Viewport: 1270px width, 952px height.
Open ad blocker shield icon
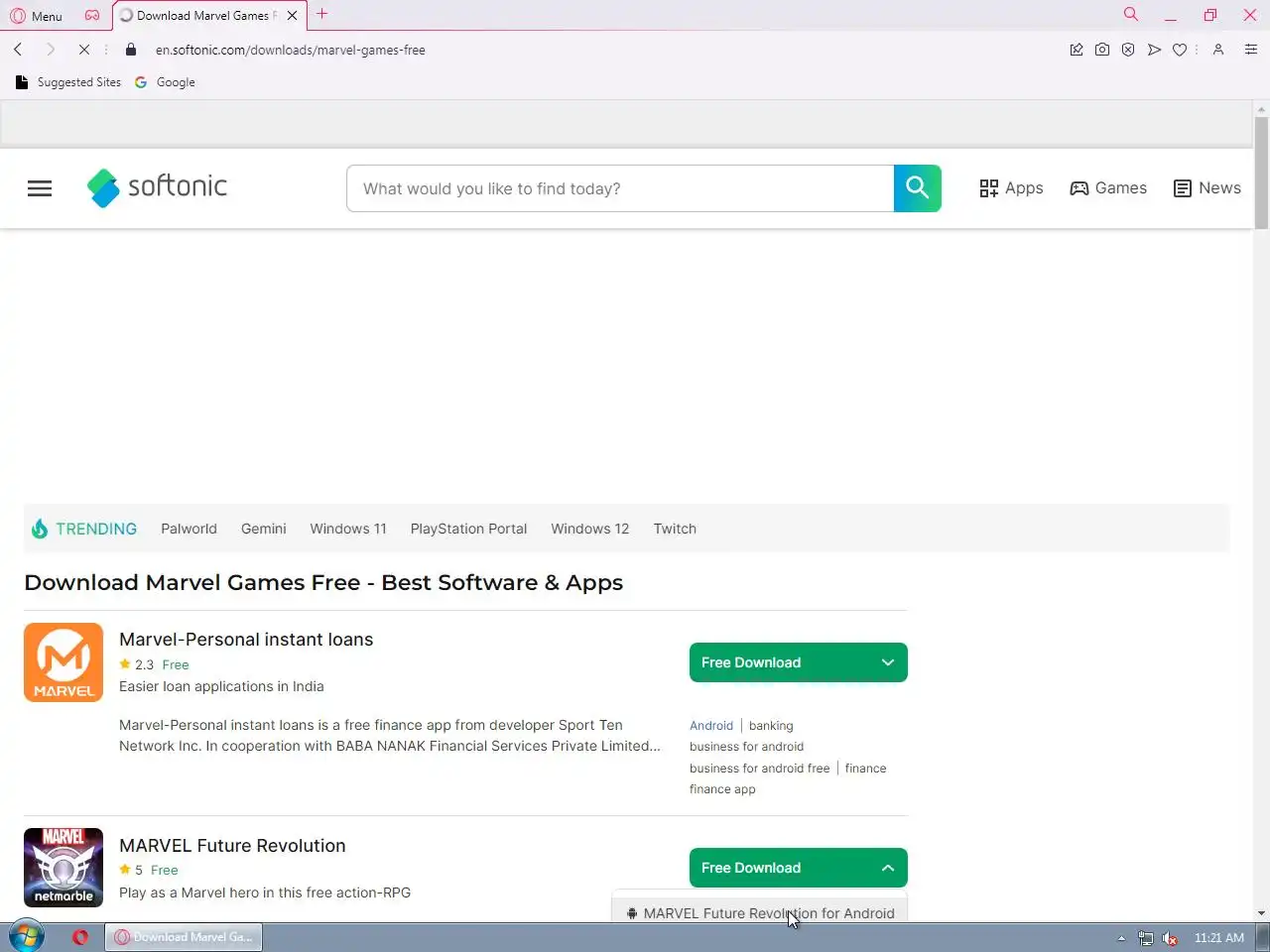[1128, 50]
